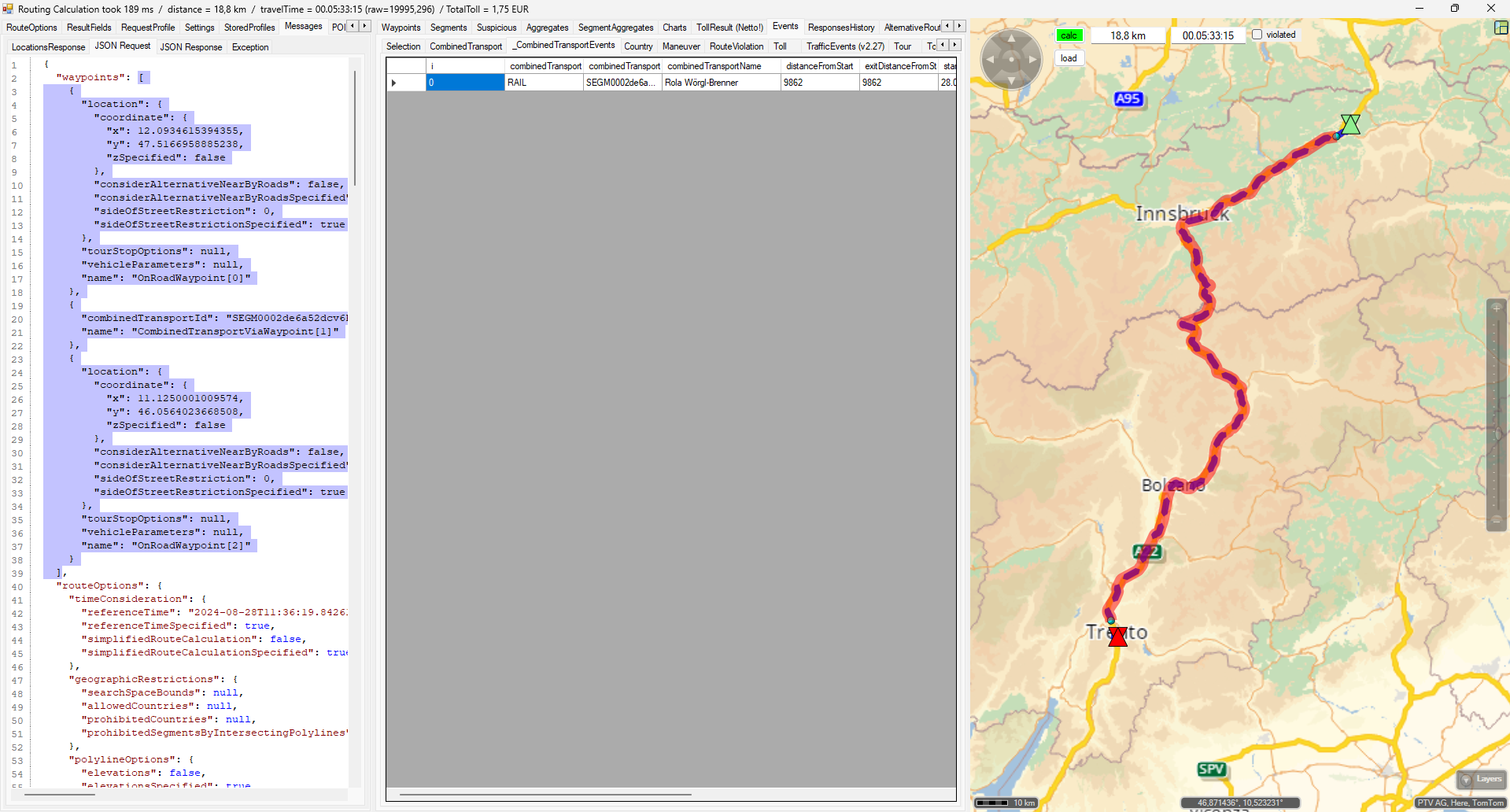Click the map zoom slider handle

click(1497, 433)
